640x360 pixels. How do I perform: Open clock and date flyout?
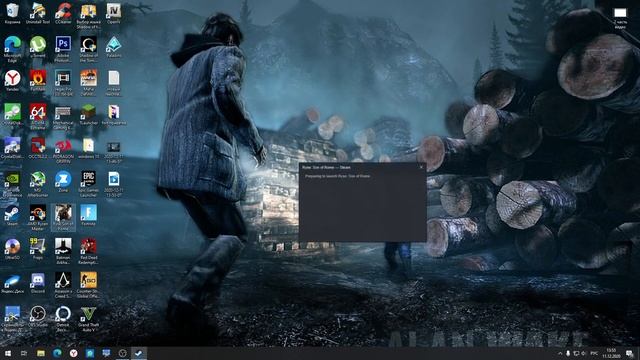pos(611,353)
